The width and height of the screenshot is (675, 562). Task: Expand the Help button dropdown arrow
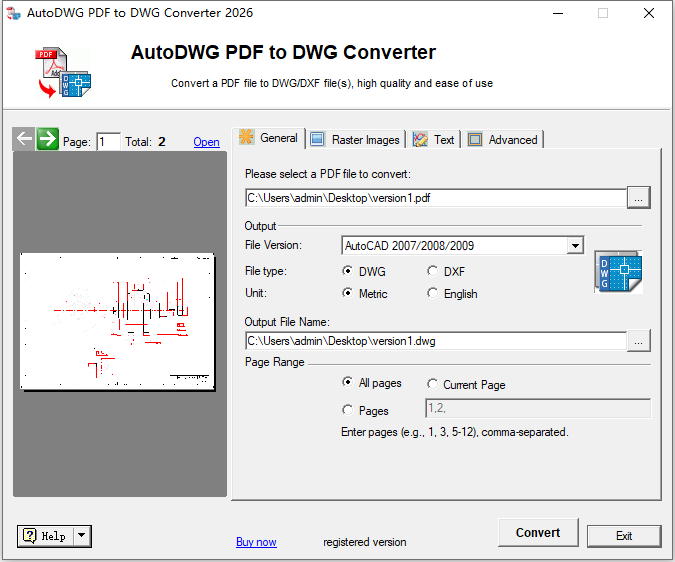82,536
